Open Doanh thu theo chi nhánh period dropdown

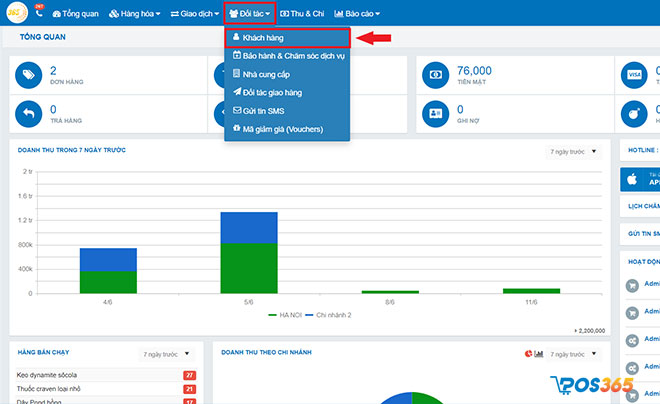(574, 354)
